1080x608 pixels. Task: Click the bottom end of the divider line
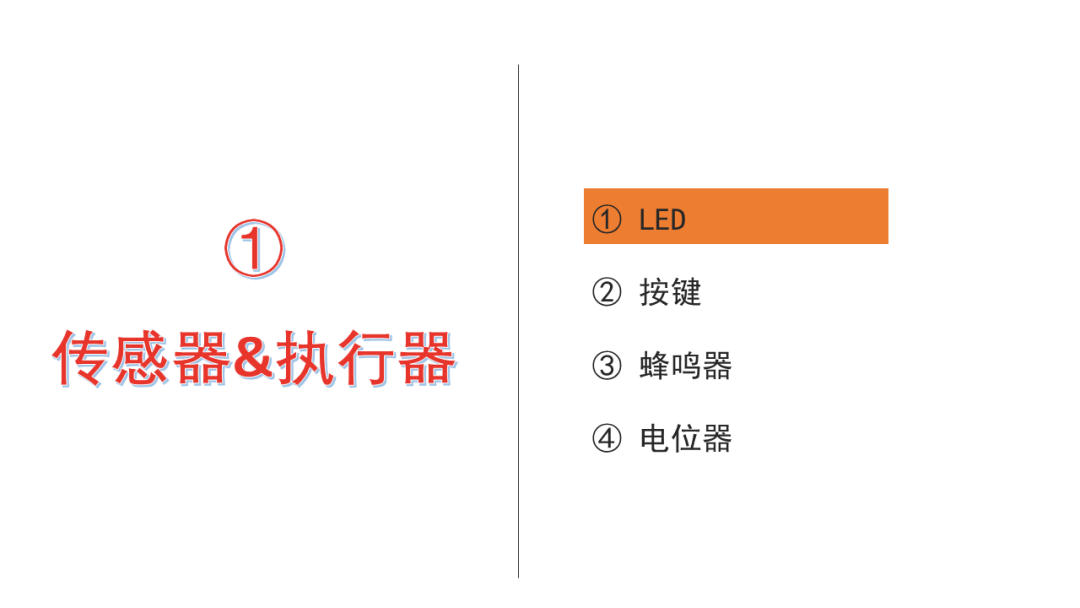tap(519, 576)
